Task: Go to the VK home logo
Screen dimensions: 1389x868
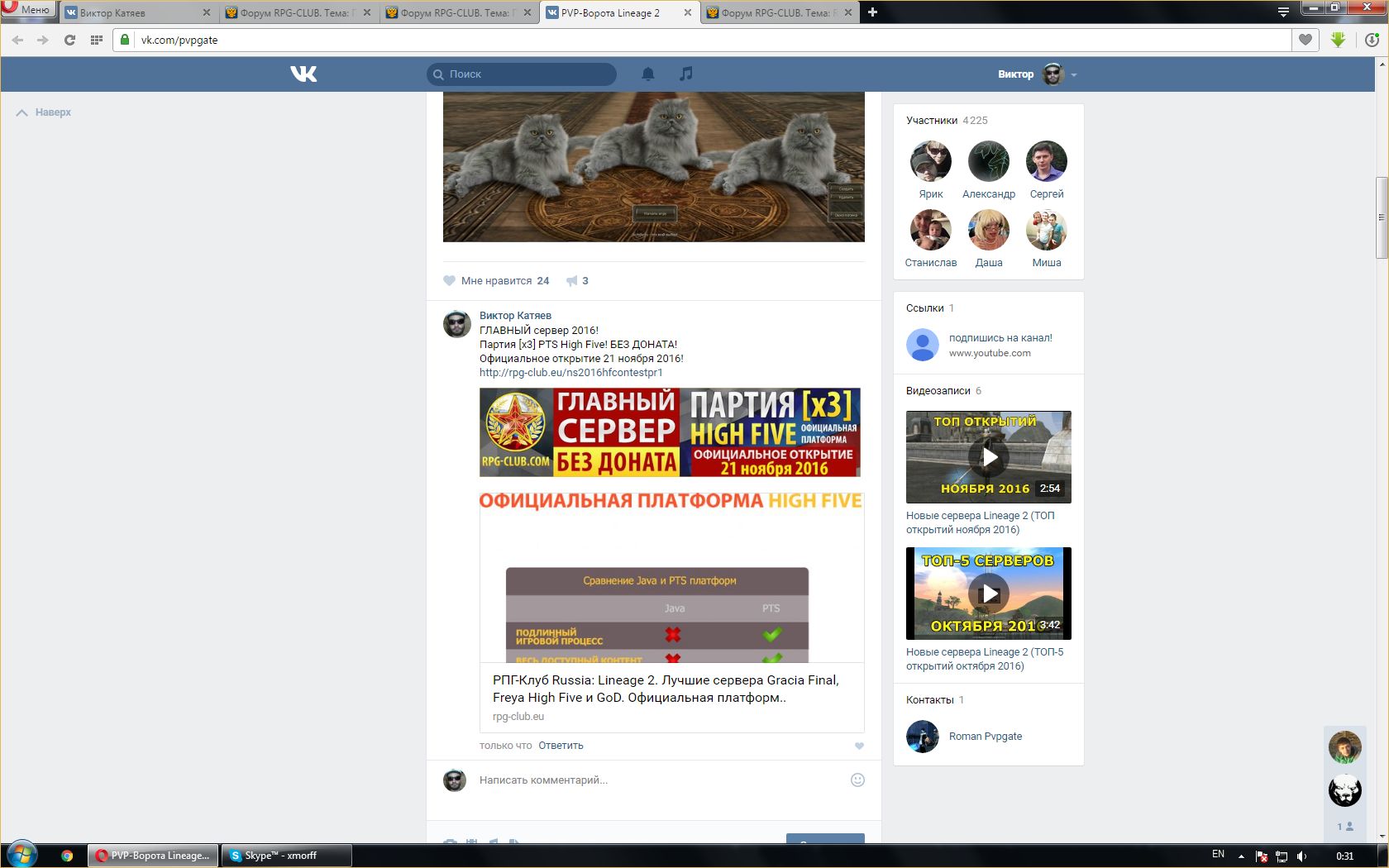Action: [303, 74]
